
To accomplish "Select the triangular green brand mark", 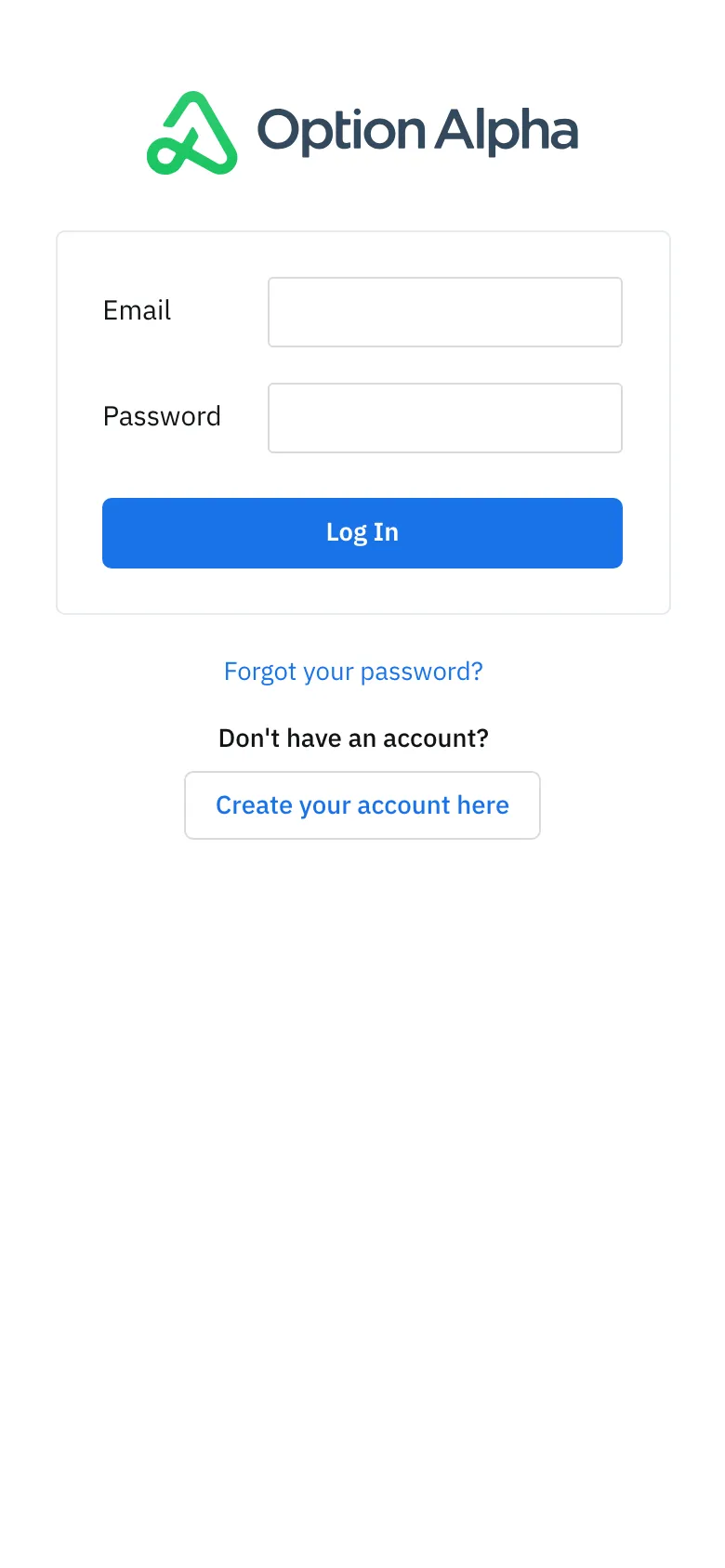I will pyautogui.click(x=192, y=134).
